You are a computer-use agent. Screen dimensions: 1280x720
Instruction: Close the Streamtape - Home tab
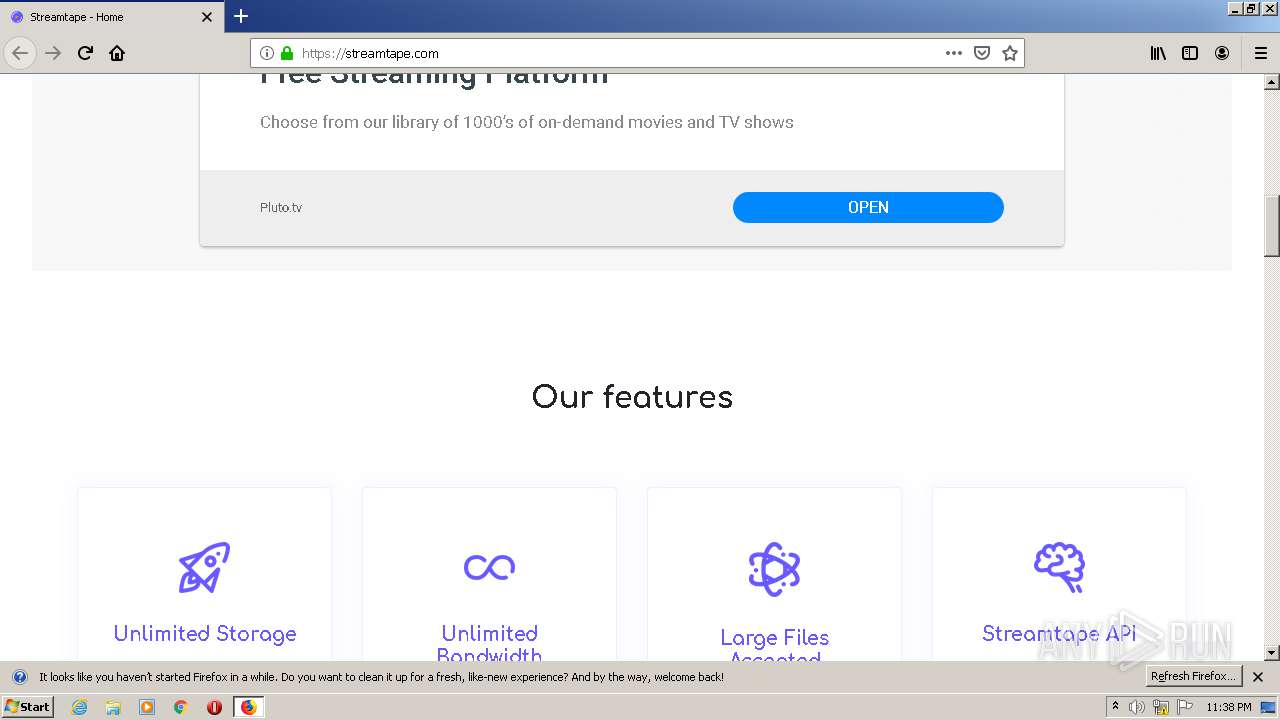click(x=207, y=17)
